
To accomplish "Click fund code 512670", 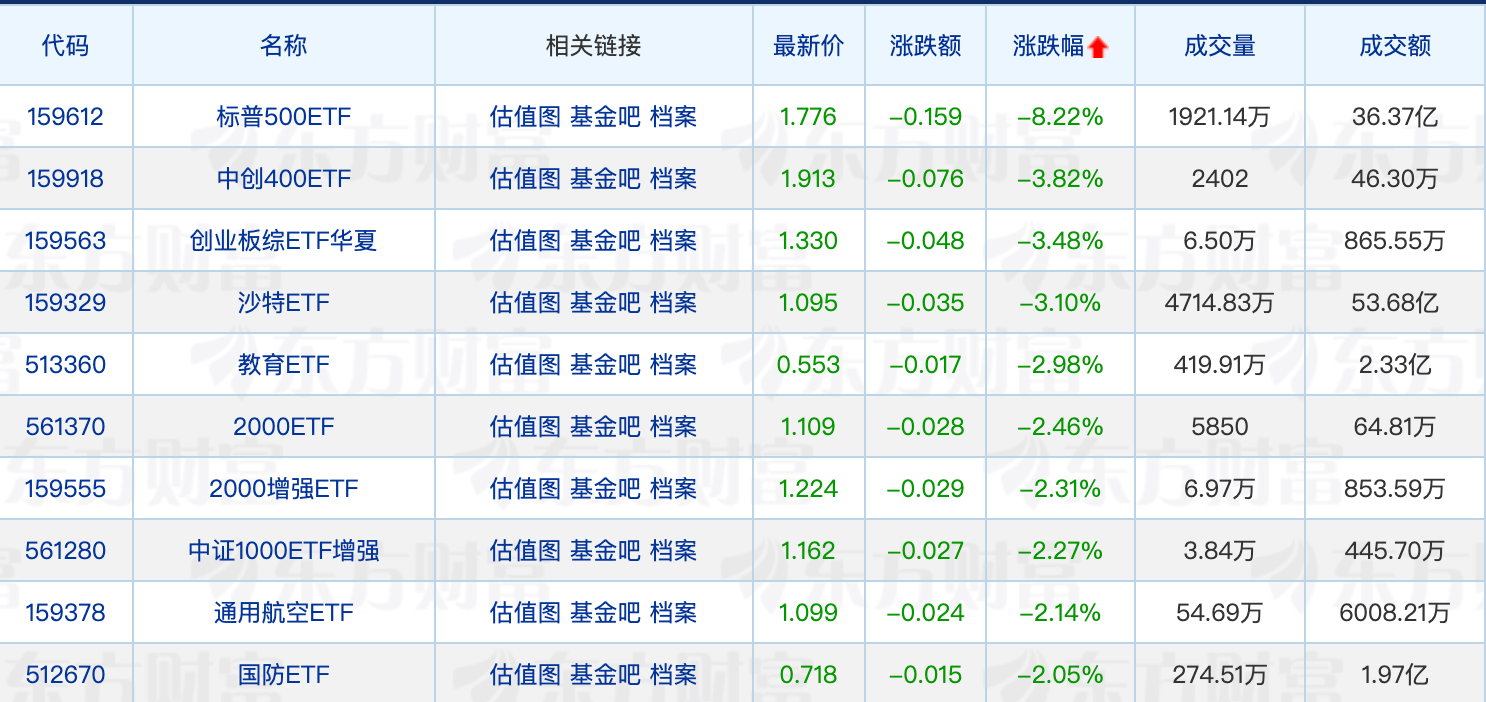I will tap(65, 675).
